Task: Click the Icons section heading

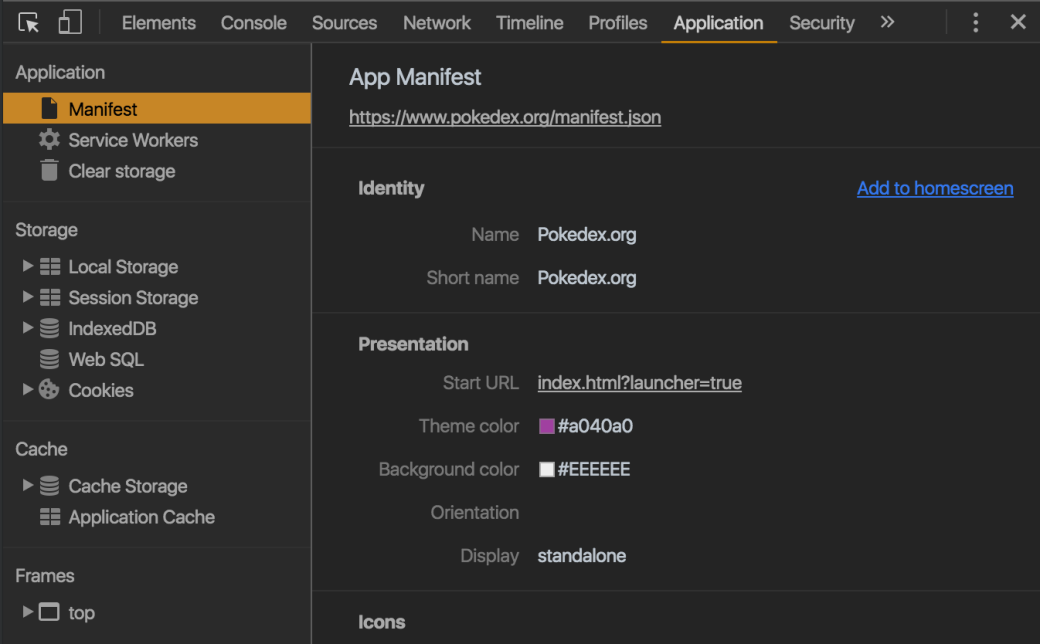Action: [x=381, y=622]
